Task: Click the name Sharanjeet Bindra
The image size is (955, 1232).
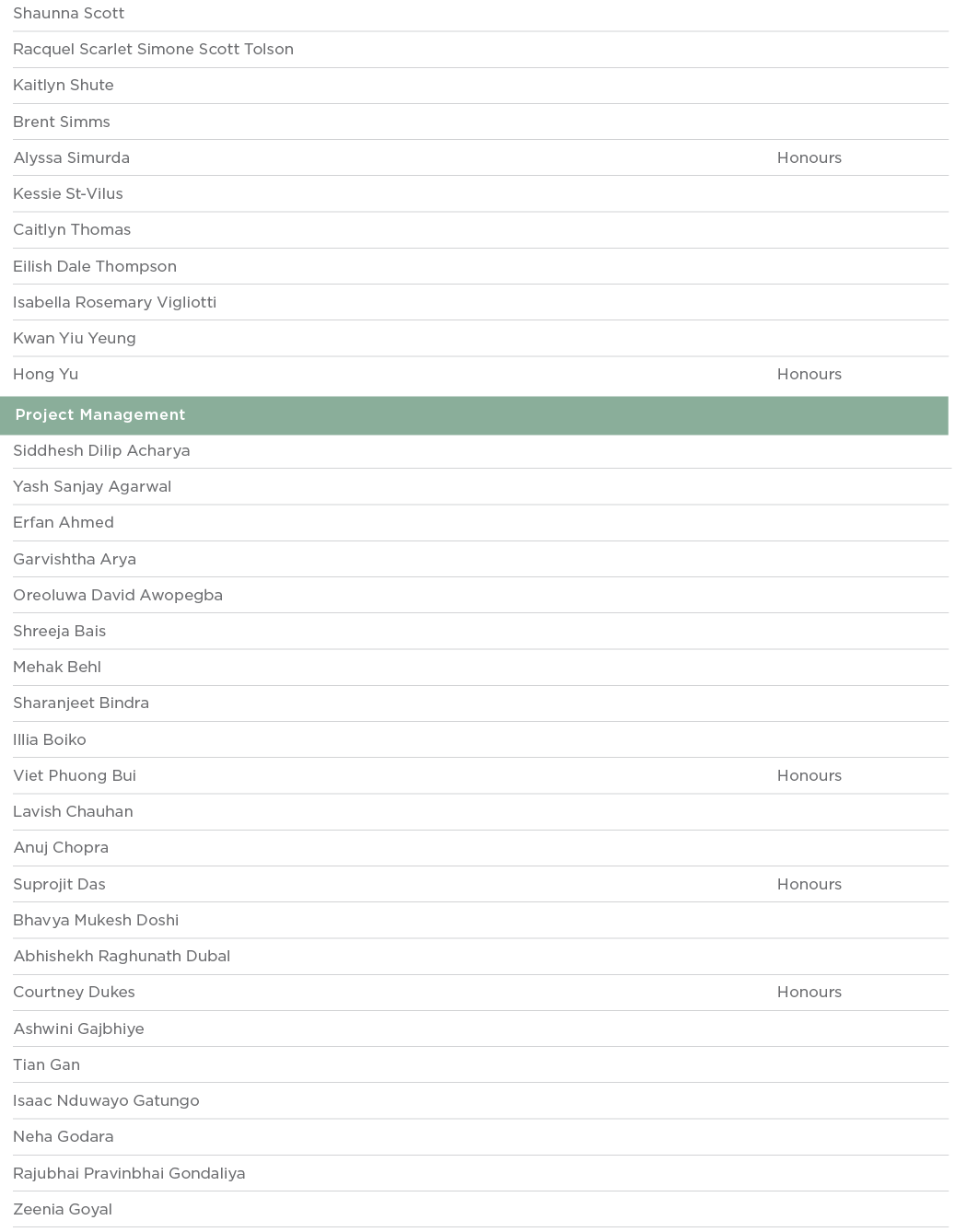Action: pos(80,703)
